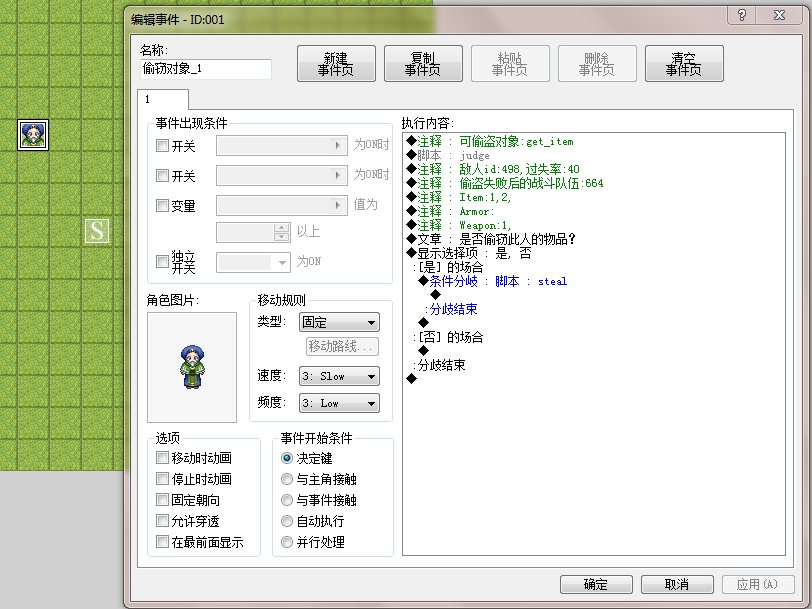
Task: Click the 角色图片 character graphic preview
Action: (192, 367)
